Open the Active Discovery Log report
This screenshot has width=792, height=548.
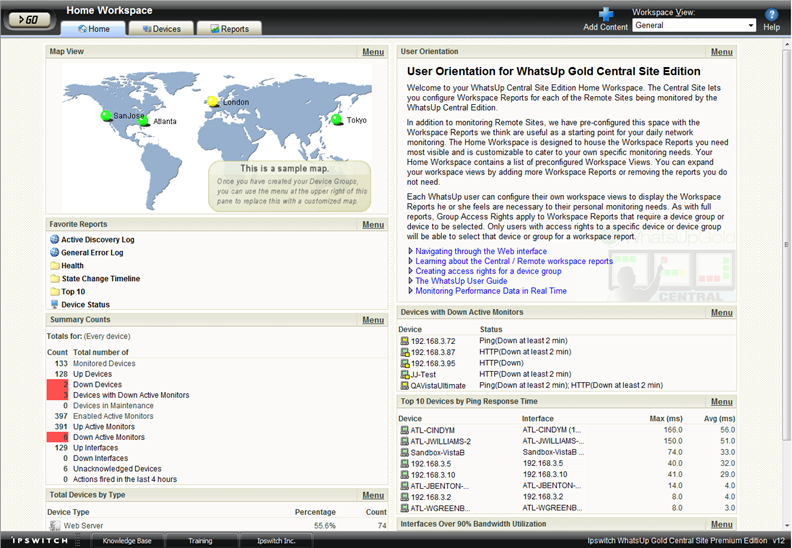(97, 240)
